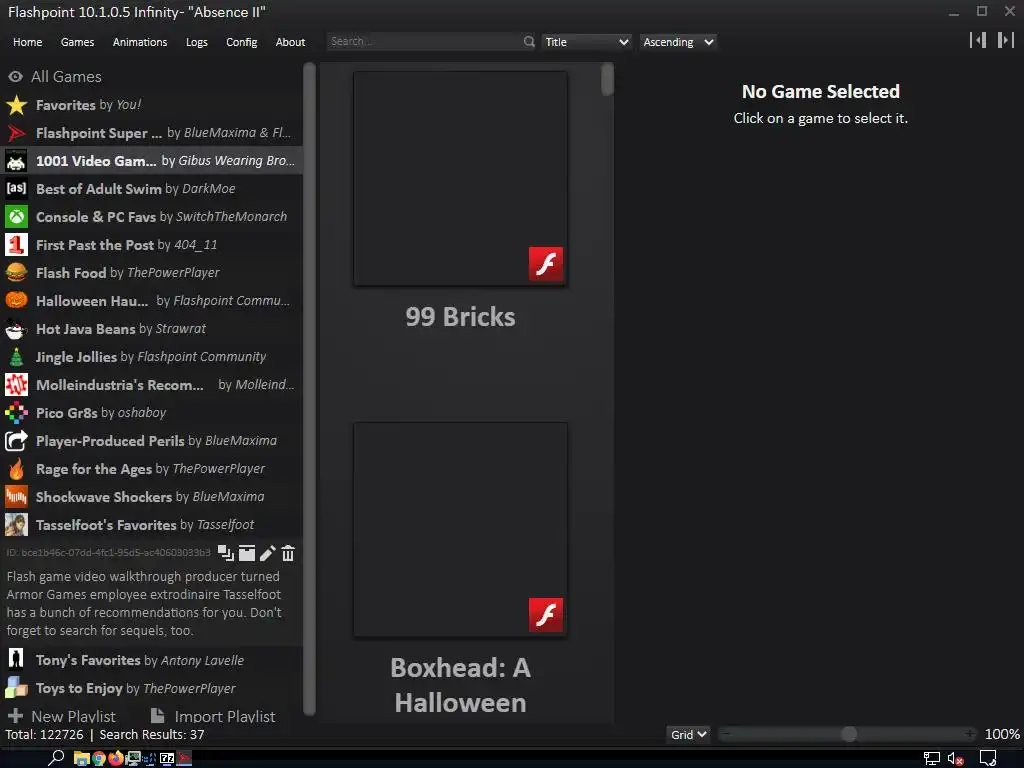This screenshot has width=1024, height=768.
Task: Click the magnifier icon in the search box
Action: pos(529,42)
